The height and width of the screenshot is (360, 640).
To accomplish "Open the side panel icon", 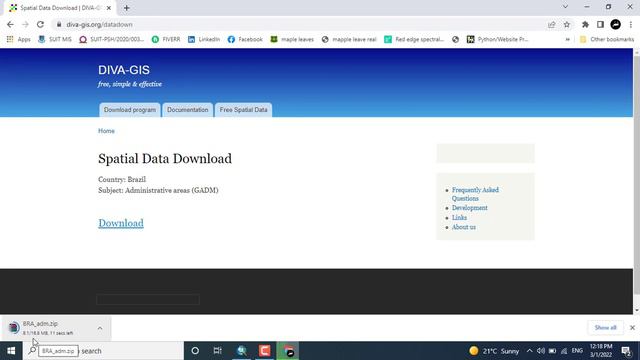I will (600, 24).
